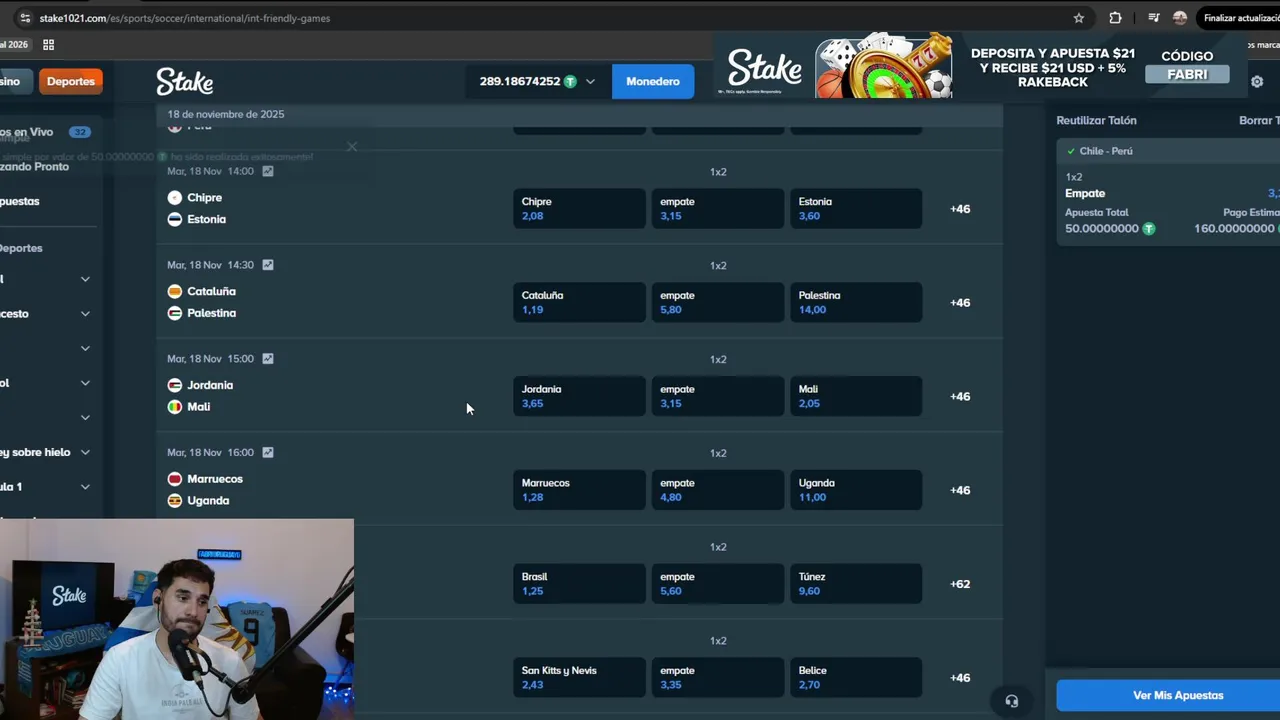The height and width of the screenshot is (720, 1280).
Task: Open stats icon for Cataluña vs Palestina match
Action: 268,265
